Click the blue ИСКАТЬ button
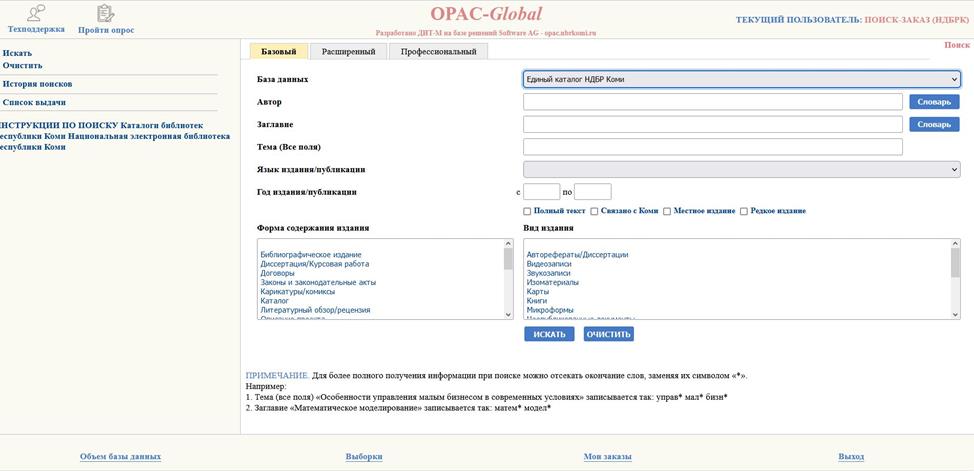The height and width of the screenshot is (471, 974). [x=549, y=334]
